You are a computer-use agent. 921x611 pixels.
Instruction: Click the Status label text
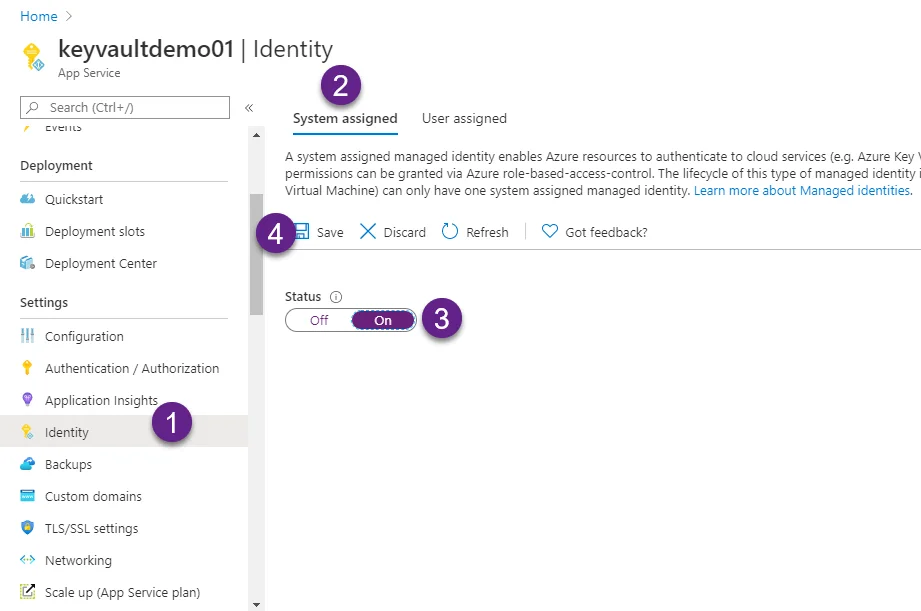click(x=303, y=297)
